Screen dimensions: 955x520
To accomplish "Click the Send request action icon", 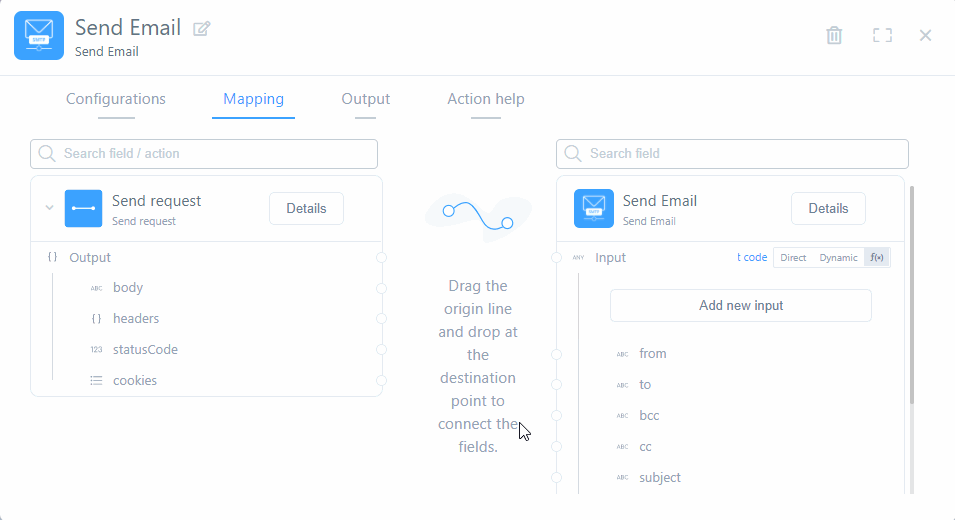I will tap(83, 209).
